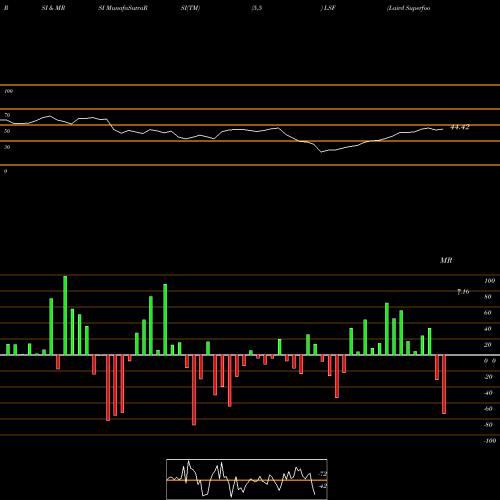Select the tallest green bar in MR histogram
Viewport: 500px width, 500px height.
pos(65,315)
